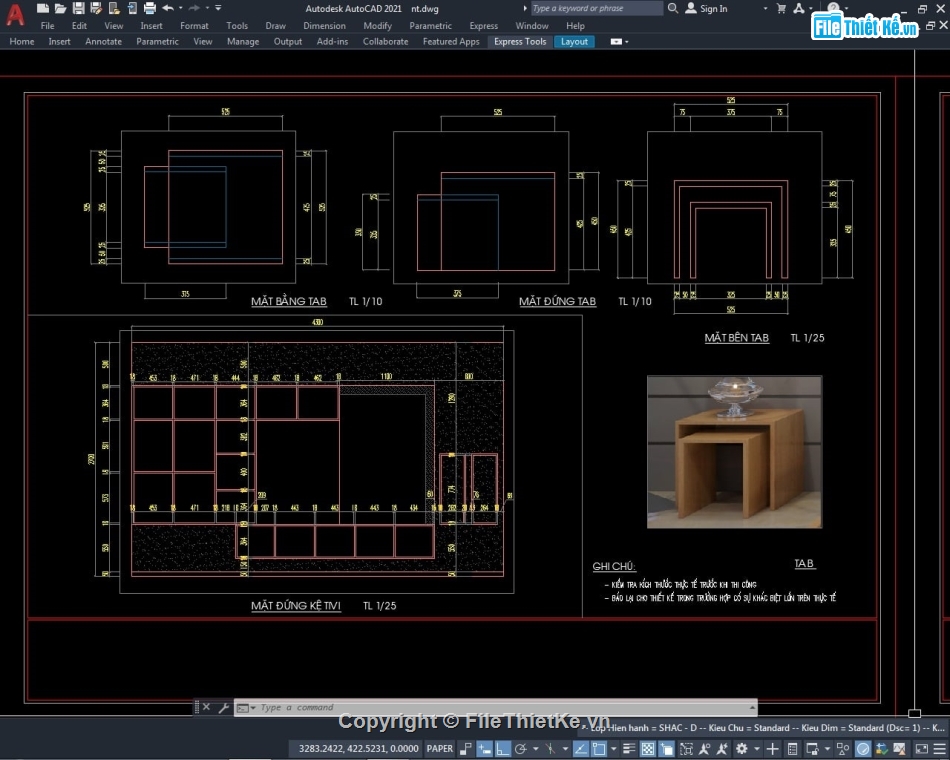The width and height of the screenshot is (950, 760).
Task: Open the Modify menu
Action: (377, 25)
